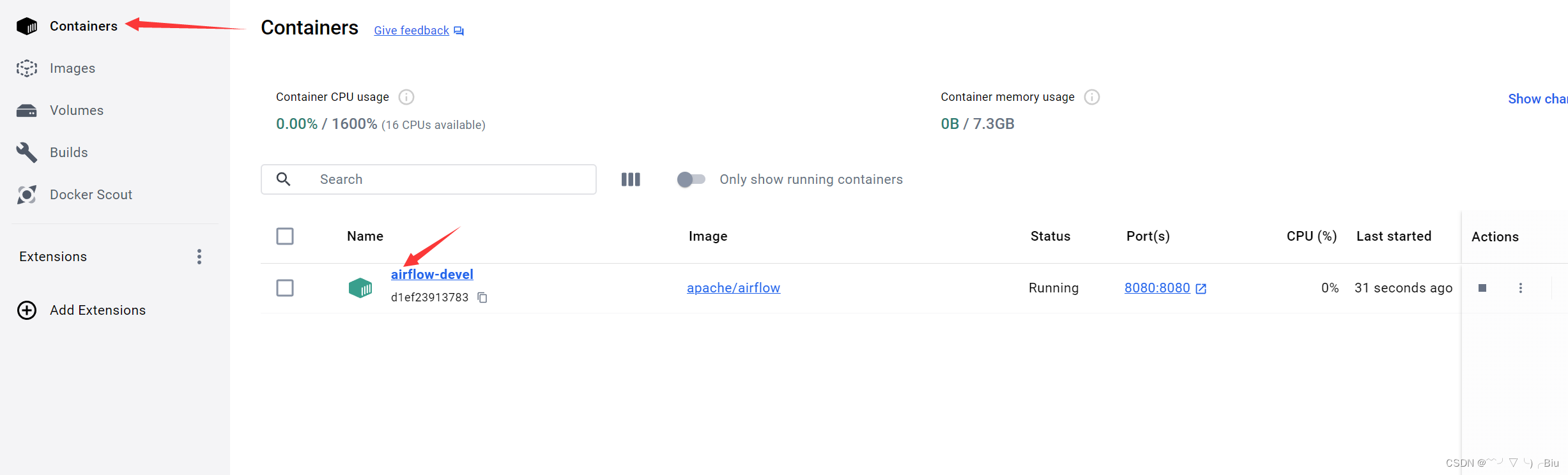Click the Containers cube icon in sidebar
The image size is (1568, 475).
click(27, 26)
